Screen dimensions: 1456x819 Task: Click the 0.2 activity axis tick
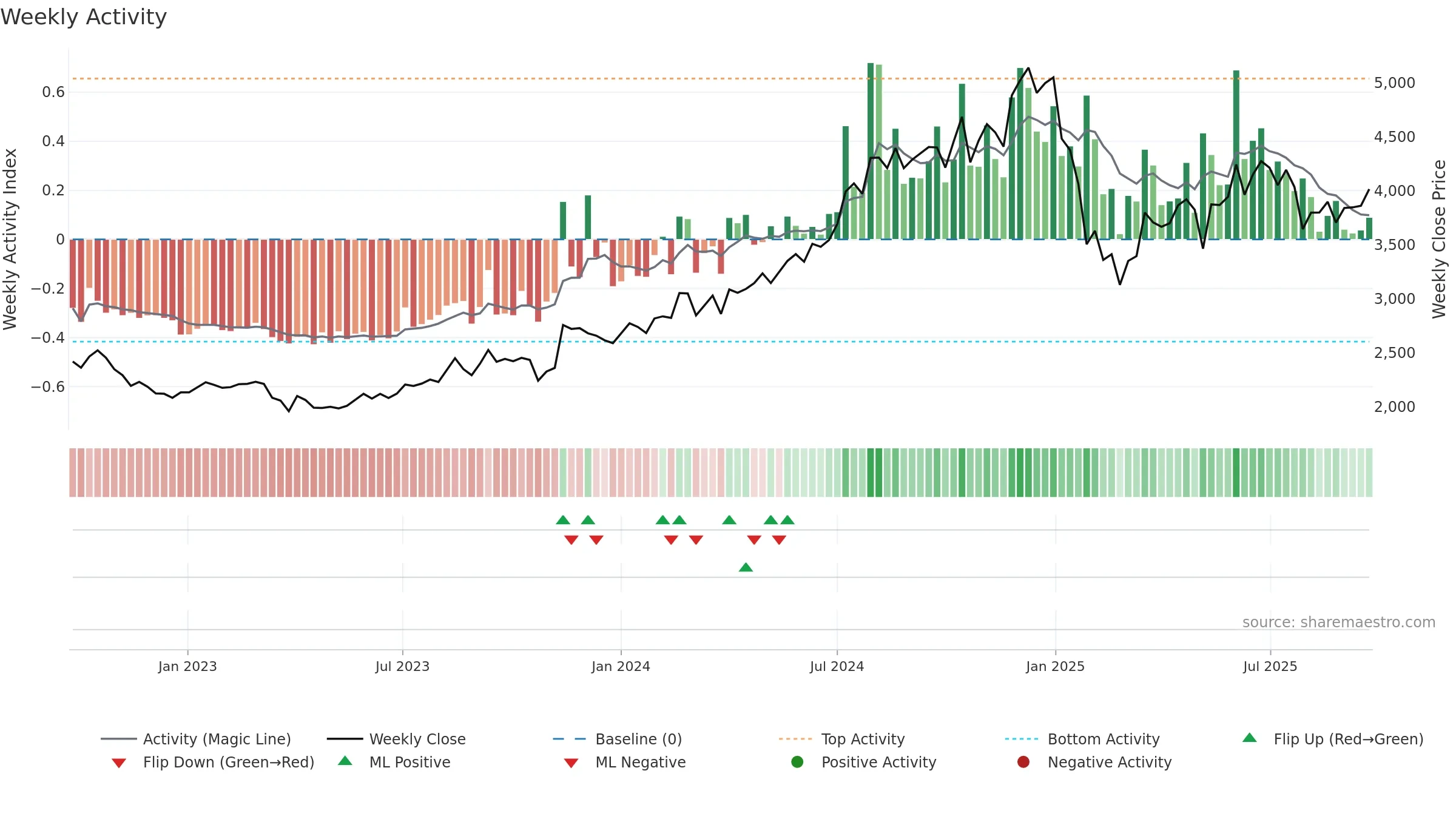click(53, 190)
